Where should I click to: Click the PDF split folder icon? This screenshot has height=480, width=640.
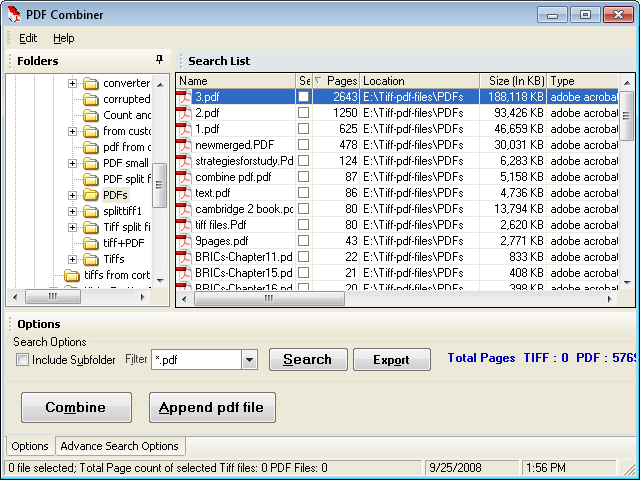[x=91, y=179]
